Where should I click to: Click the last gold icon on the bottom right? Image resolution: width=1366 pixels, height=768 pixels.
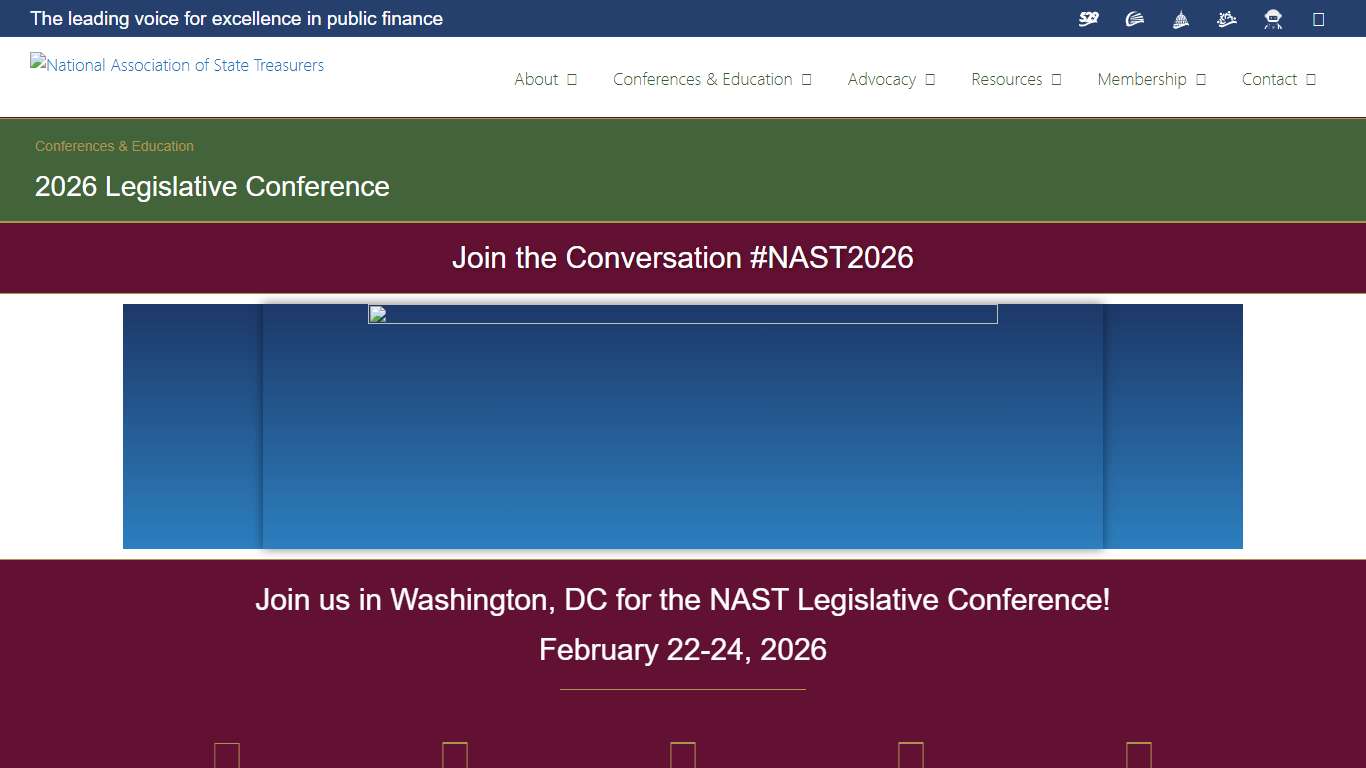click(1138, 755)
